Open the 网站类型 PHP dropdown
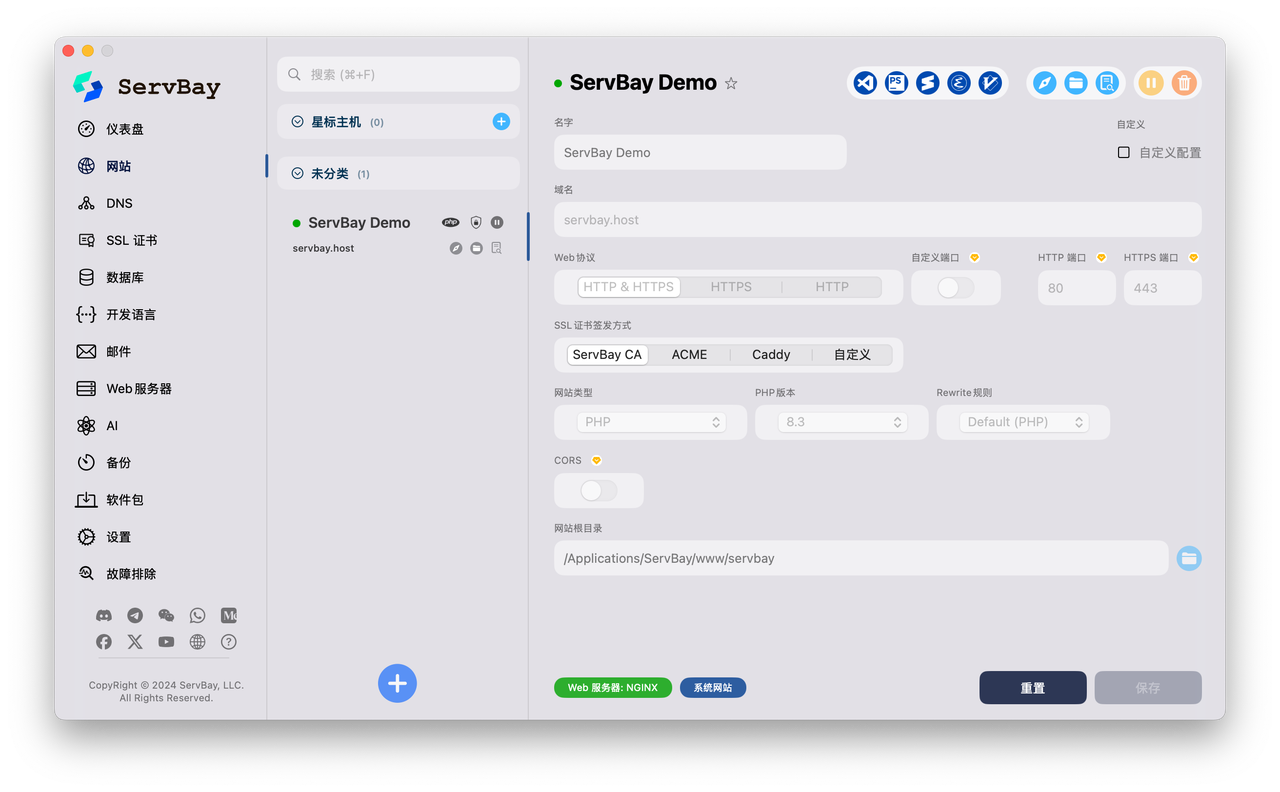This screenshot has width=1280, height=792. coord(651,422)
